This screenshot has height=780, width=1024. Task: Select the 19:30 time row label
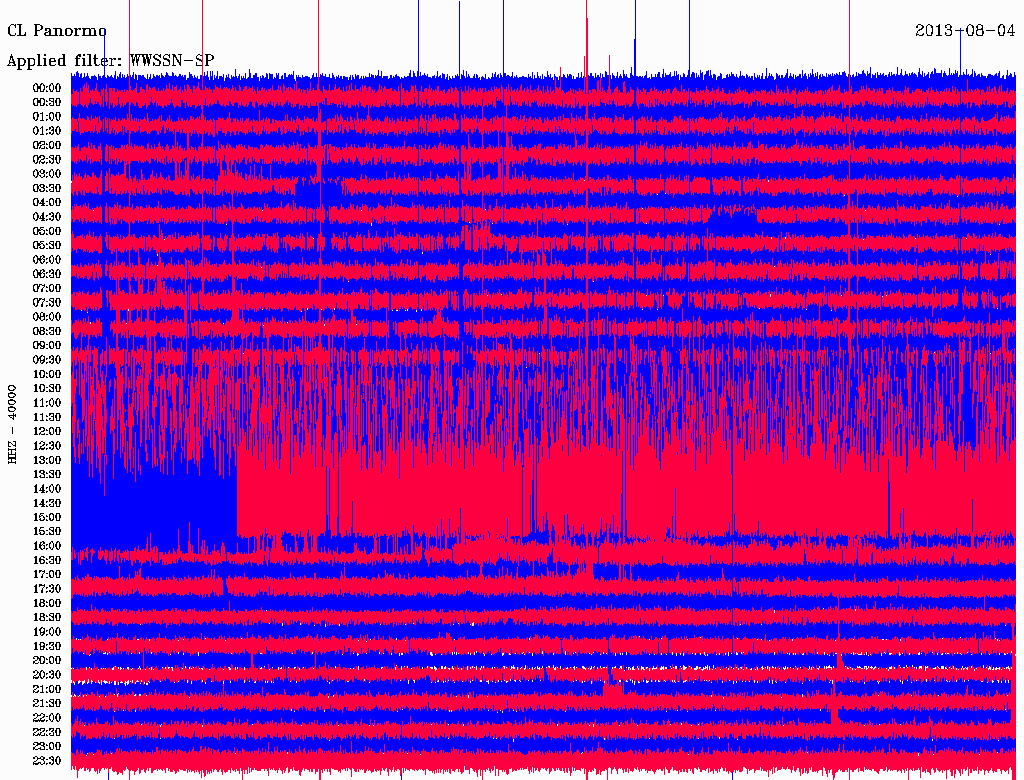pyautogui.click(x=47, y=647)
